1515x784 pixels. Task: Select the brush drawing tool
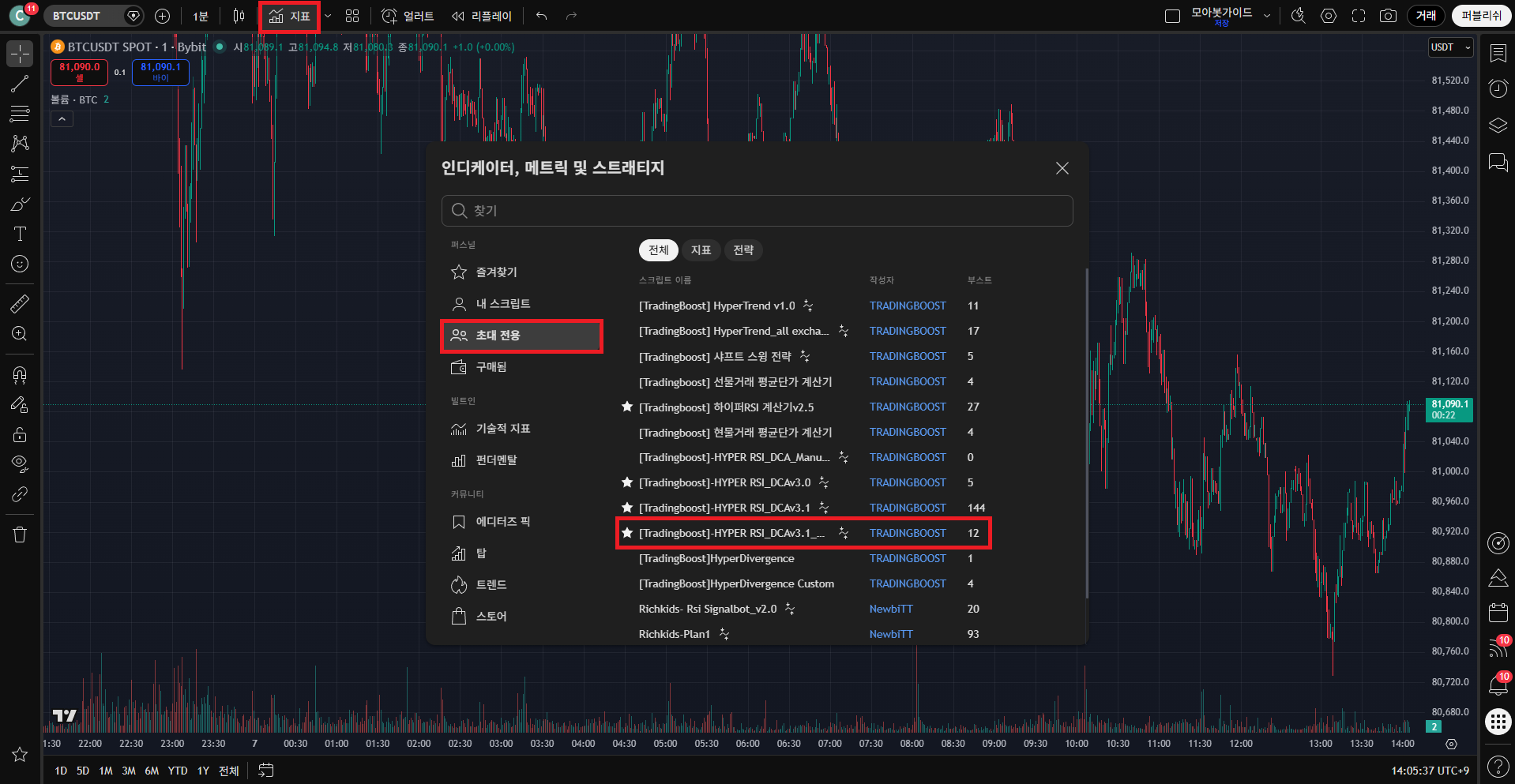pyautogui.click(x=20, y=204)
